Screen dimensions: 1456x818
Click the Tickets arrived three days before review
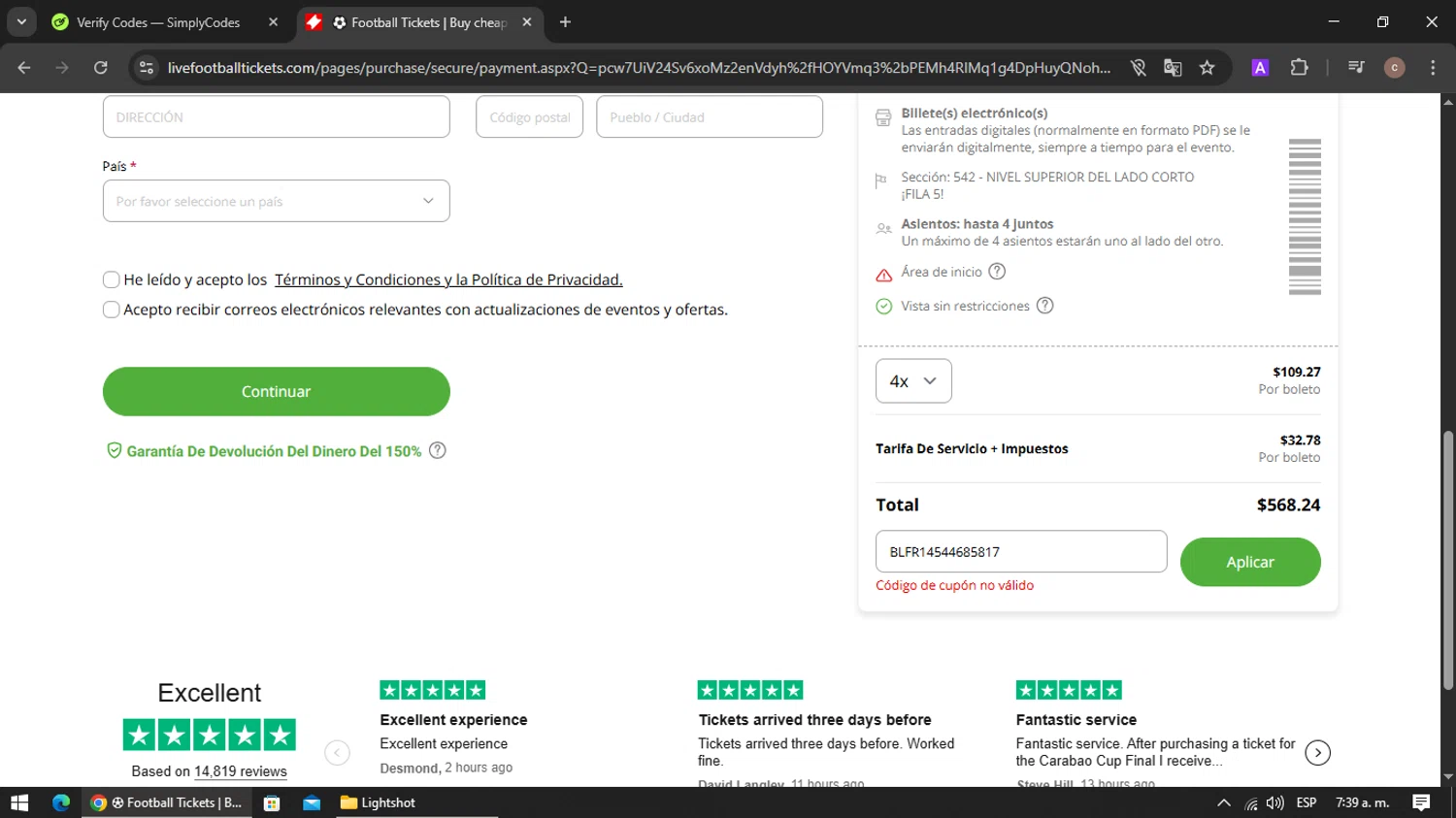pos(814,720)
